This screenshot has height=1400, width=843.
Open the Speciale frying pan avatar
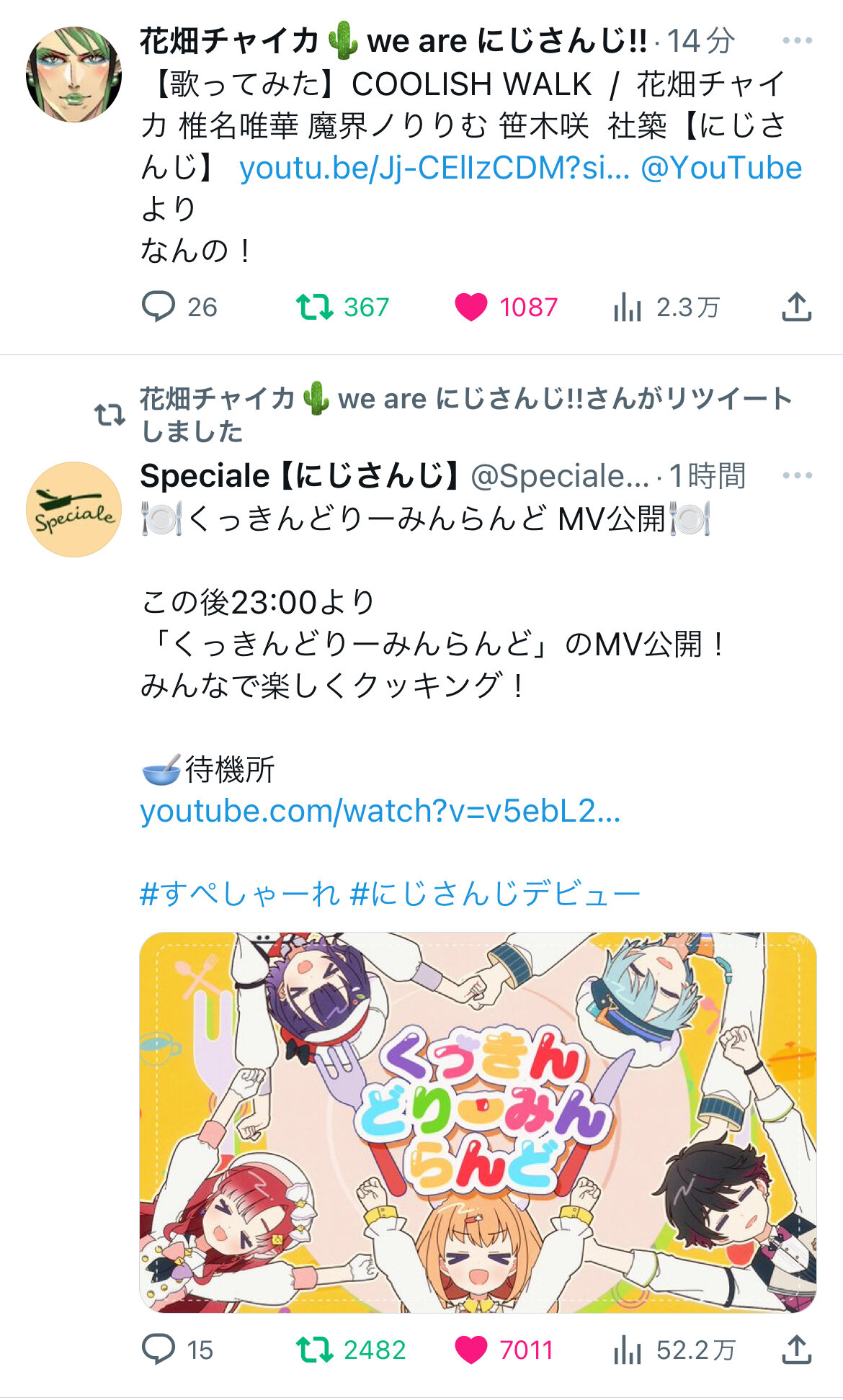coord(73,509)
